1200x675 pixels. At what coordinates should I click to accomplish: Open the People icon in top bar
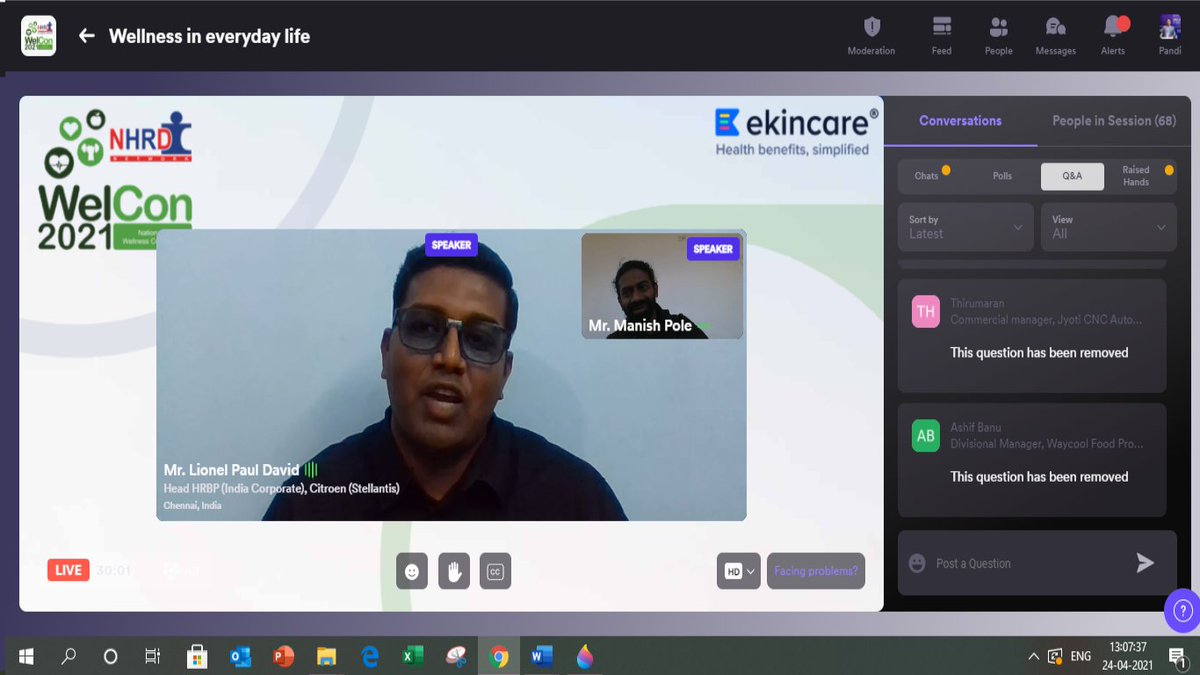point(998,35)
